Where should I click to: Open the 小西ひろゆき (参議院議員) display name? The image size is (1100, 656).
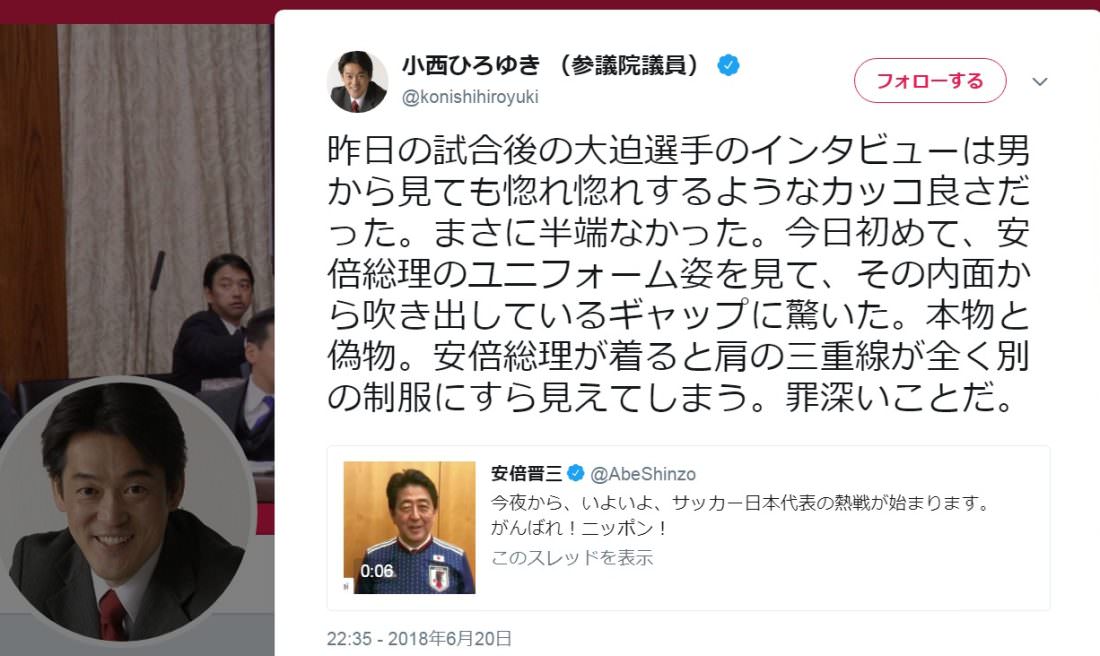coord(551,65)
